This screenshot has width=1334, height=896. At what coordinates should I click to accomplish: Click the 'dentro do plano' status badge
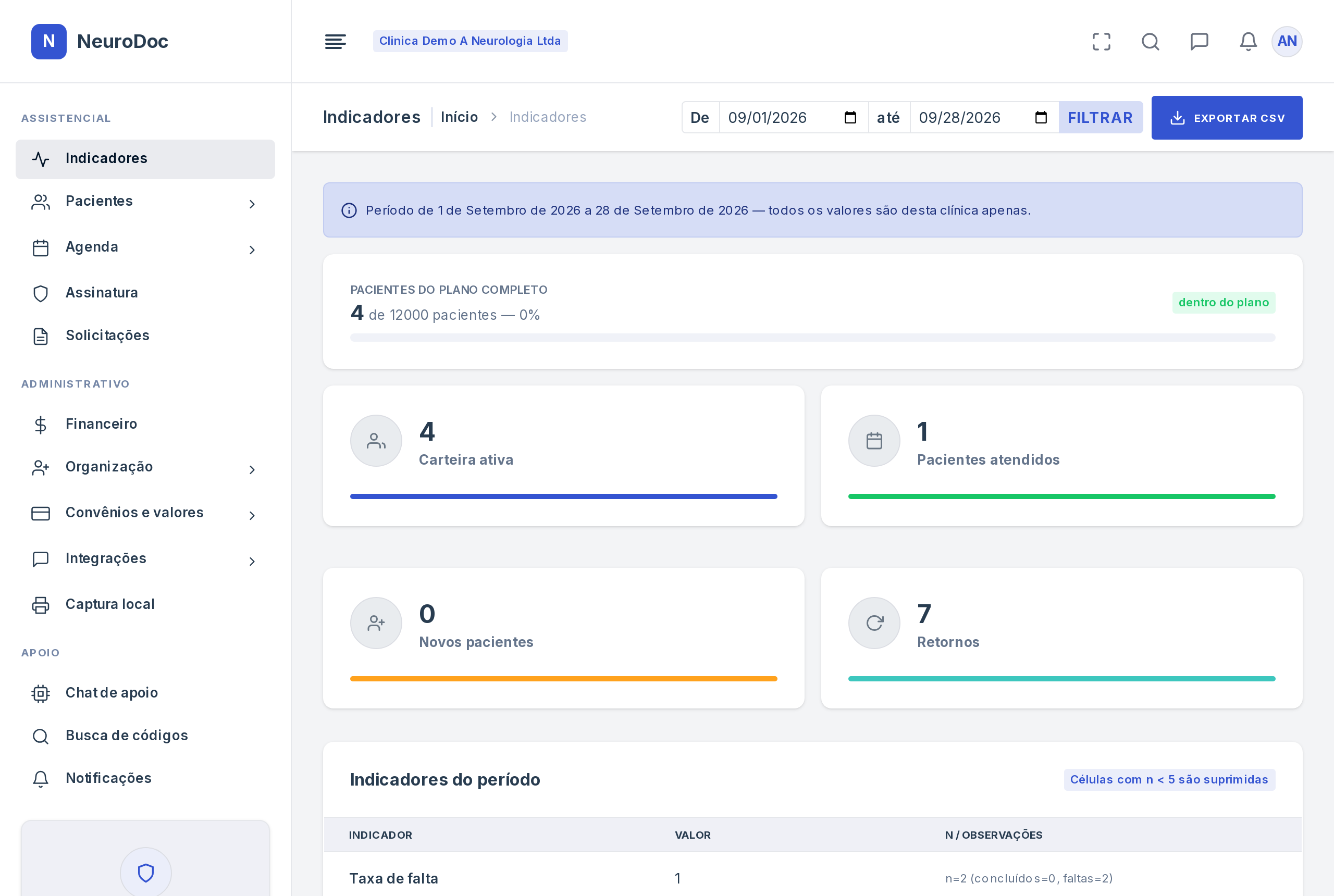[x=1223, y=302]
